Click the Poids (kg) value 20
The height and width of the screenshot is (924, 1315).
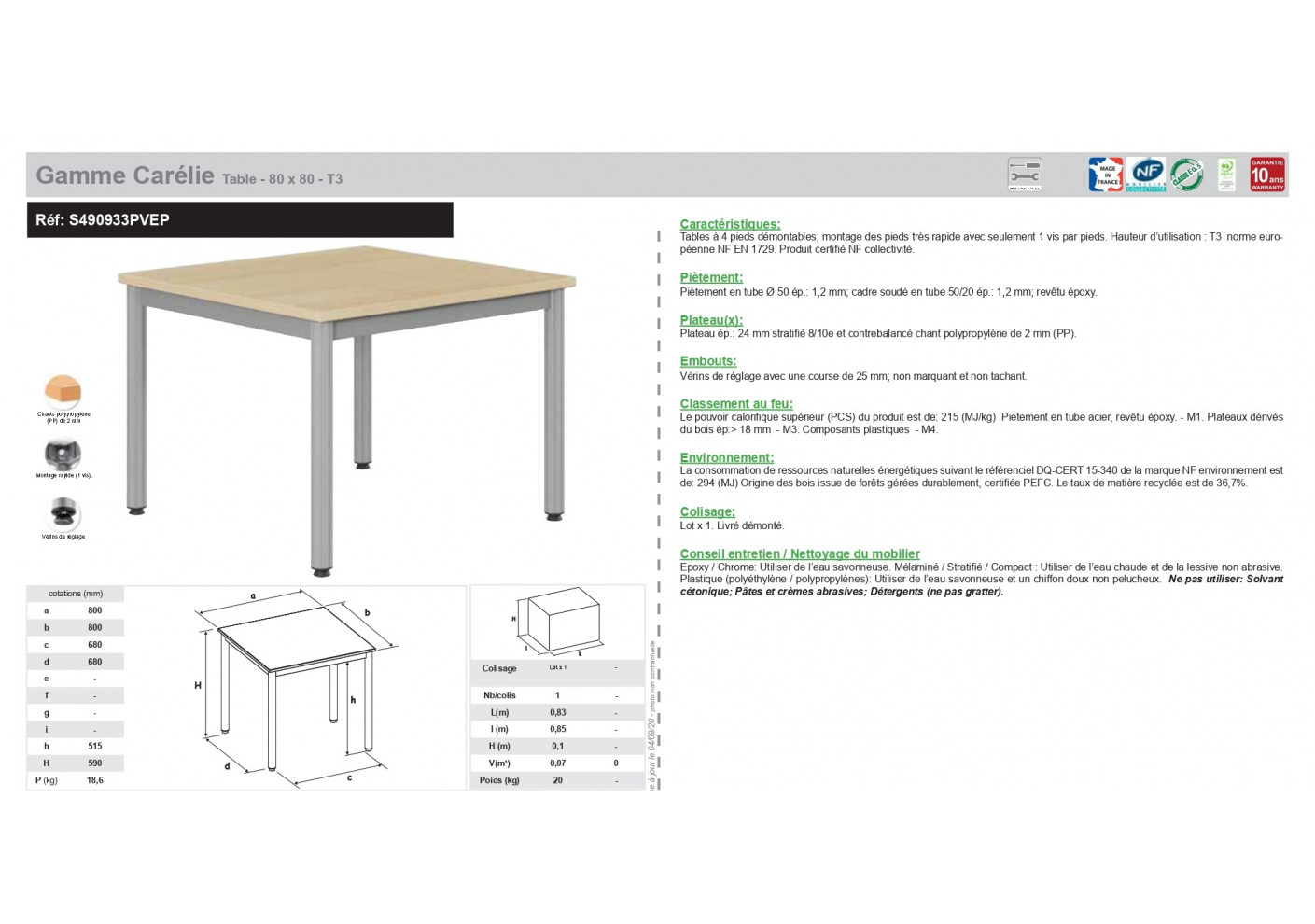[558, 780]
